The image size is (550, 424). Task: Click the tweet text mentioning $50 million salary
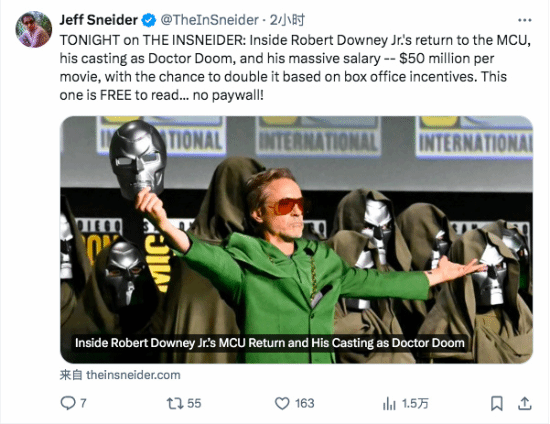click(x=295, y=68)
